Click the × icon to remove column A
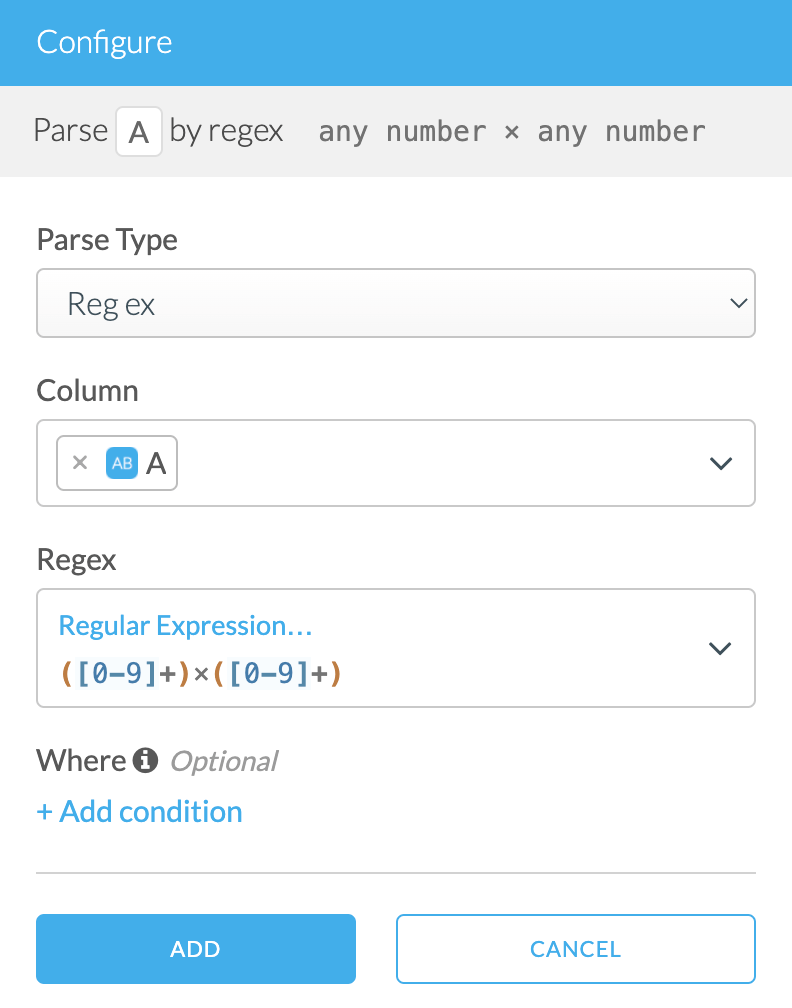Screen dimensions: 792x1008 (x=80, y=462)
